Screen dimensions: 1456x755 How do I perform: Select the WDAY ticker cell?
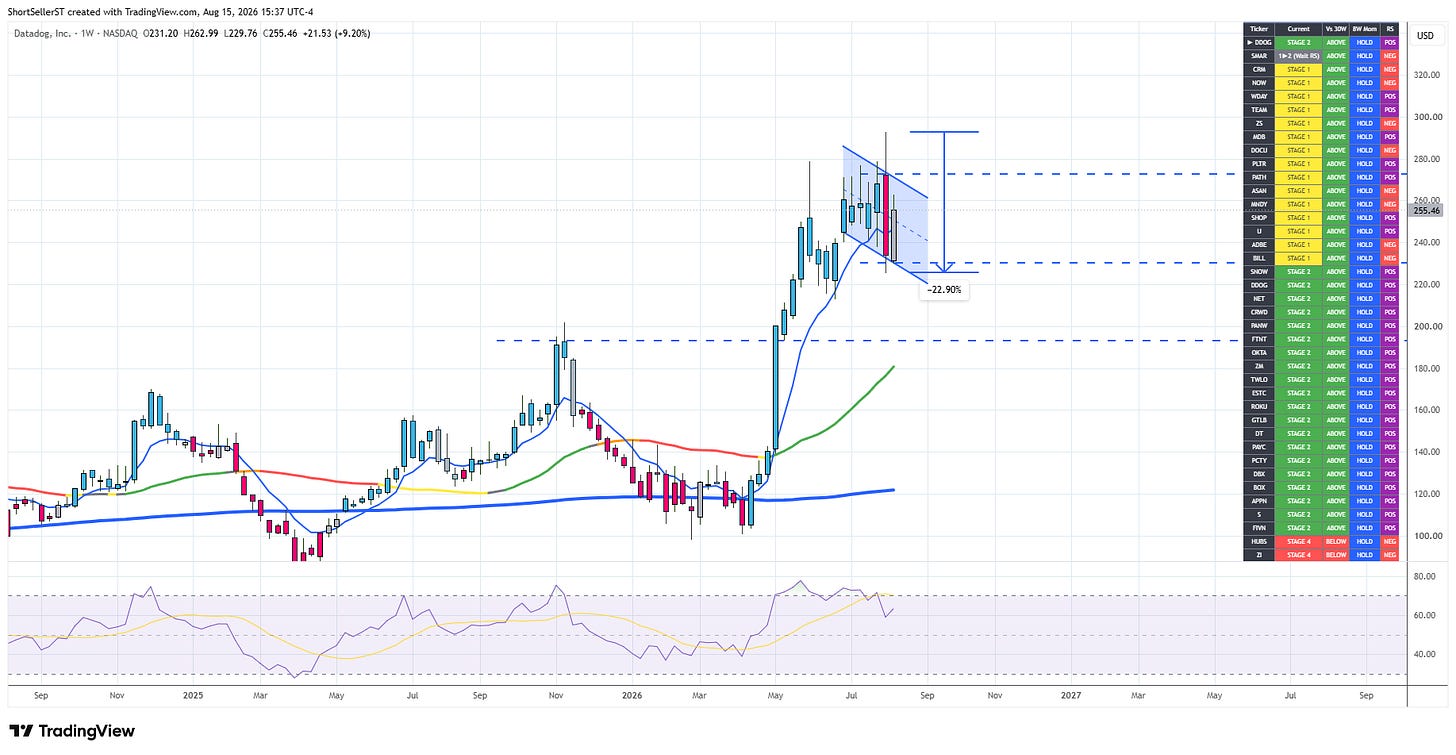tap(1259, 96)
